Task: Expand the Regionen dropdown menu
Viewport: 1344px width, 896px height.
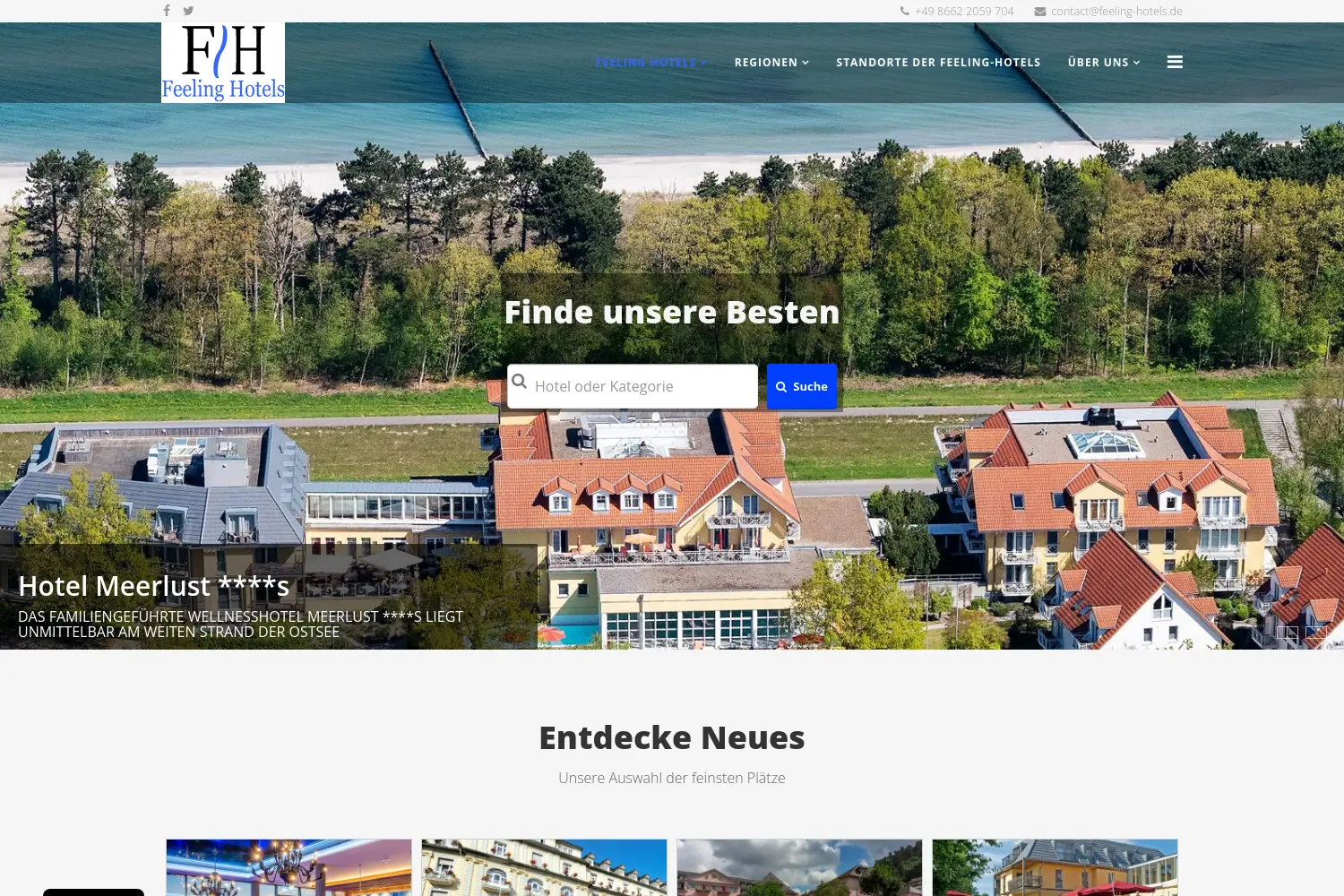Action: (x=771, y=63)
